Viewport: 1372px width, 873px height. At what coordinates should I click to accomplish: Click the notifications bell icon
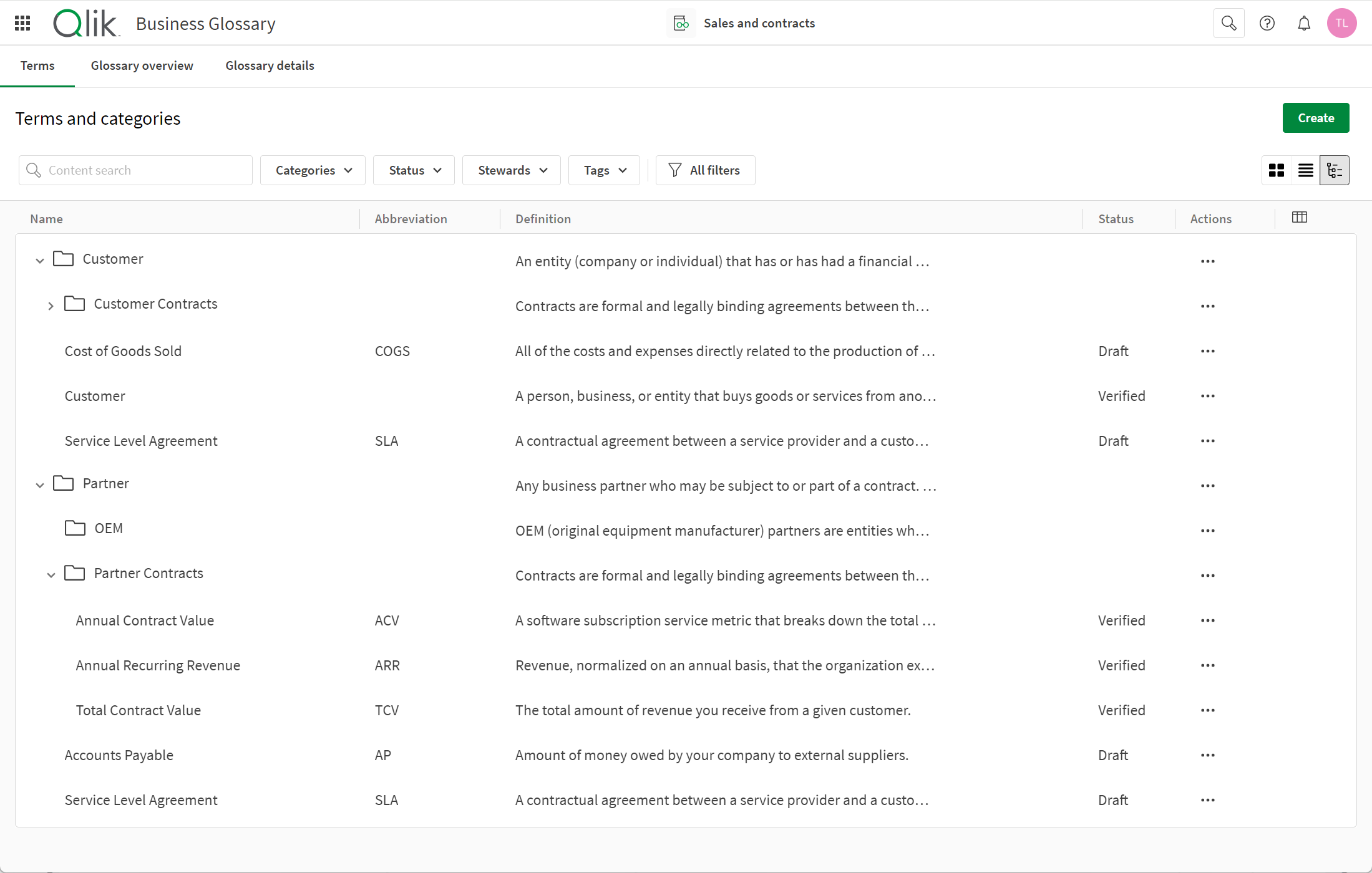click(x=1304, y=22)
